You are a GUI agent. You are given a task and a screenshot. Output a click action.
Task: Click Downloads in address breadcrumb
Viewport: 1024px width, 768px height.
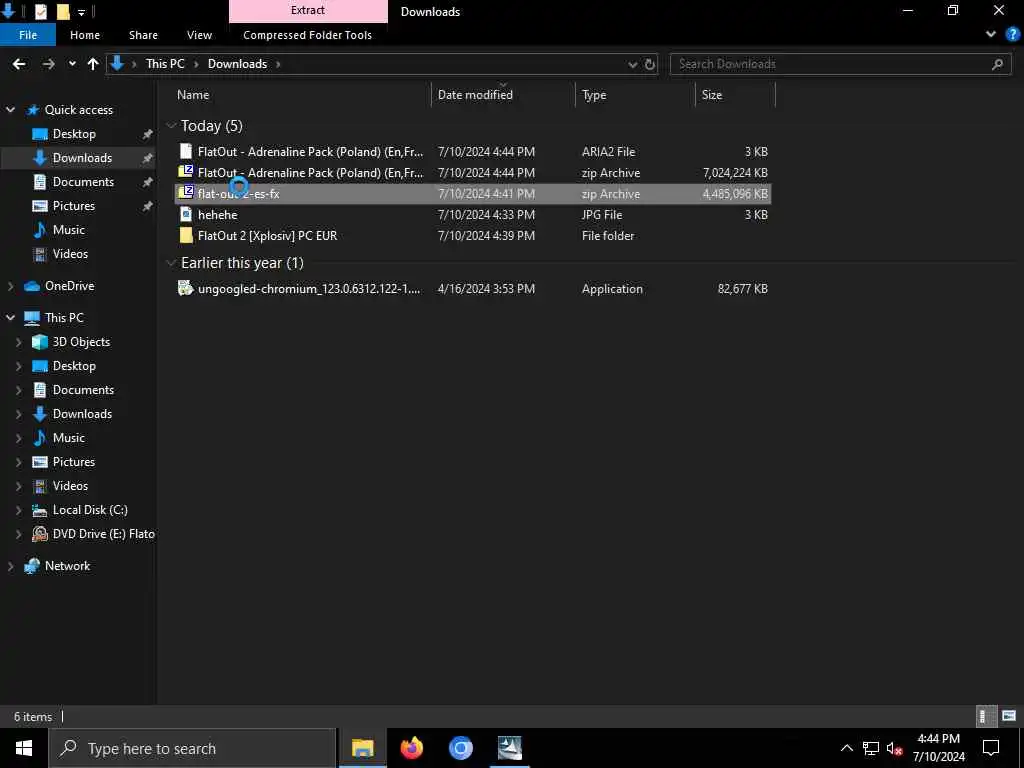(x=237, y=64)
